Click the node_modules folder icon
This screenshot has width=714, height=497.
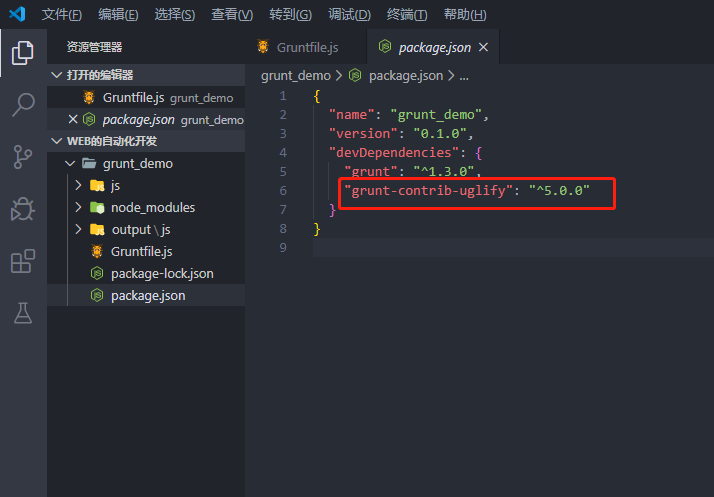[x=97, y=207]
